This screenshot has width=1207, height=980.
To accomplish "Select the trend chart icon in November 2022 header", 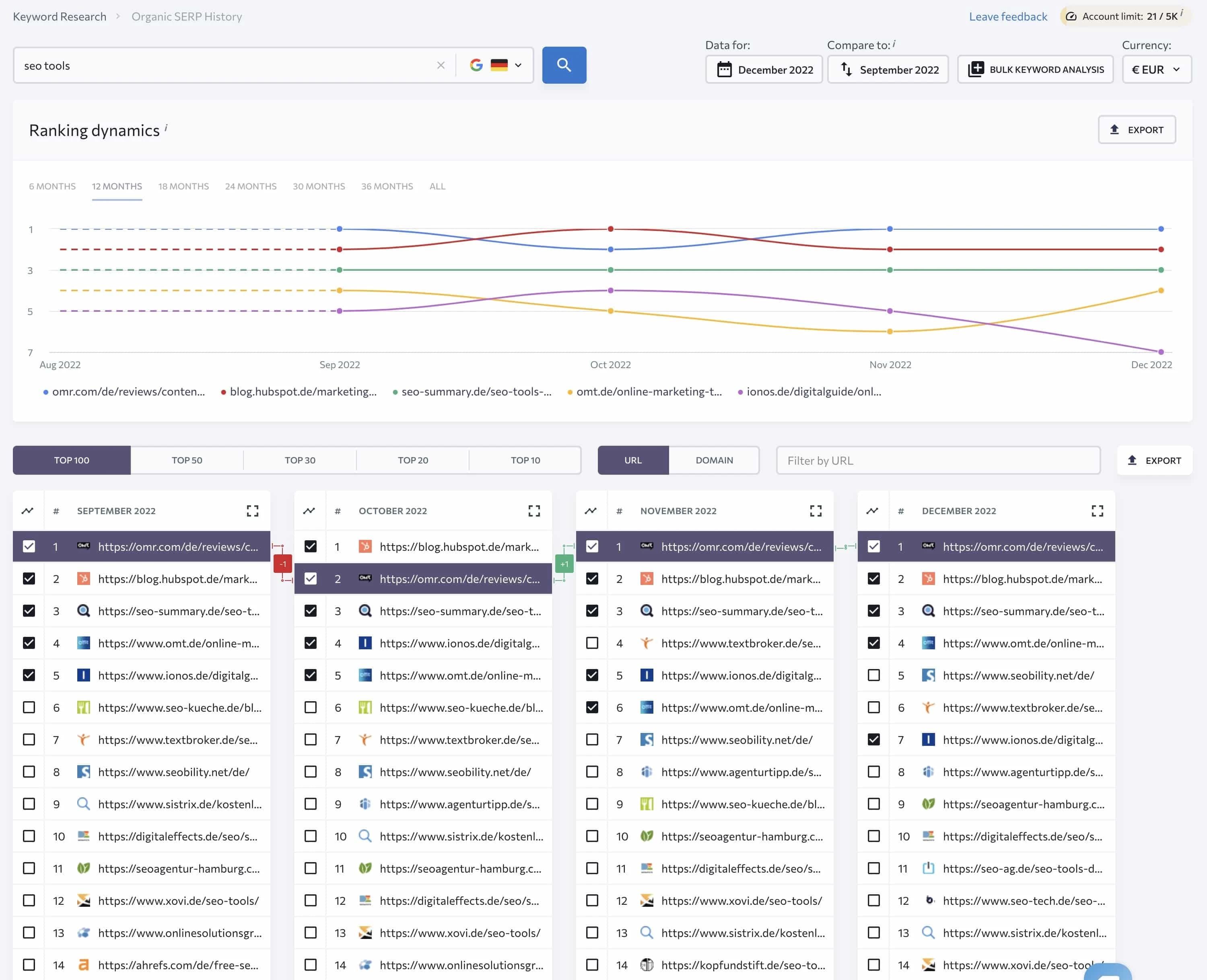I will tap(591, 511).
